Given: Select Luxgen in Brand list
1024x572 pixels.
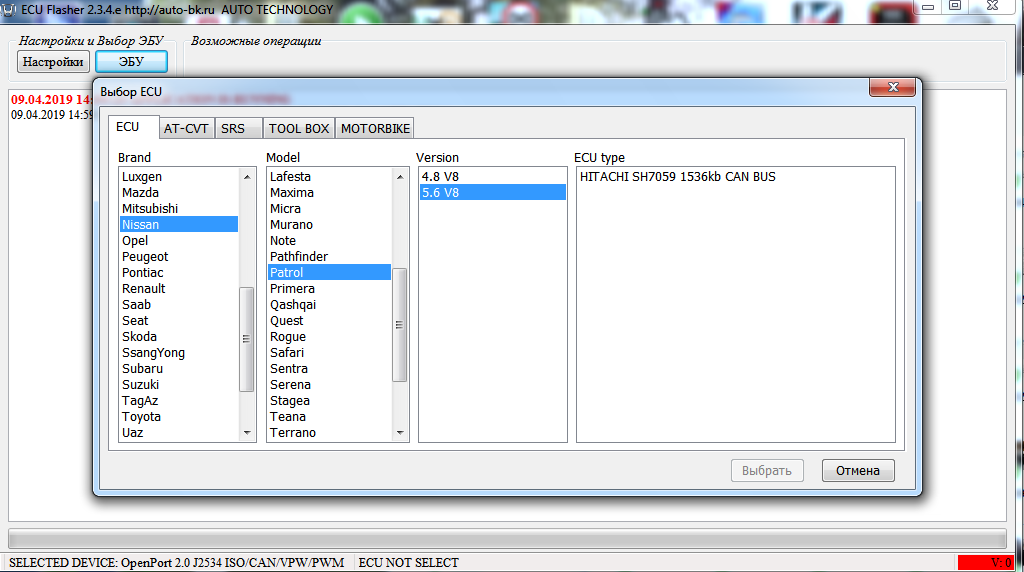Looking at the screenshot, I should pos(178,176).
